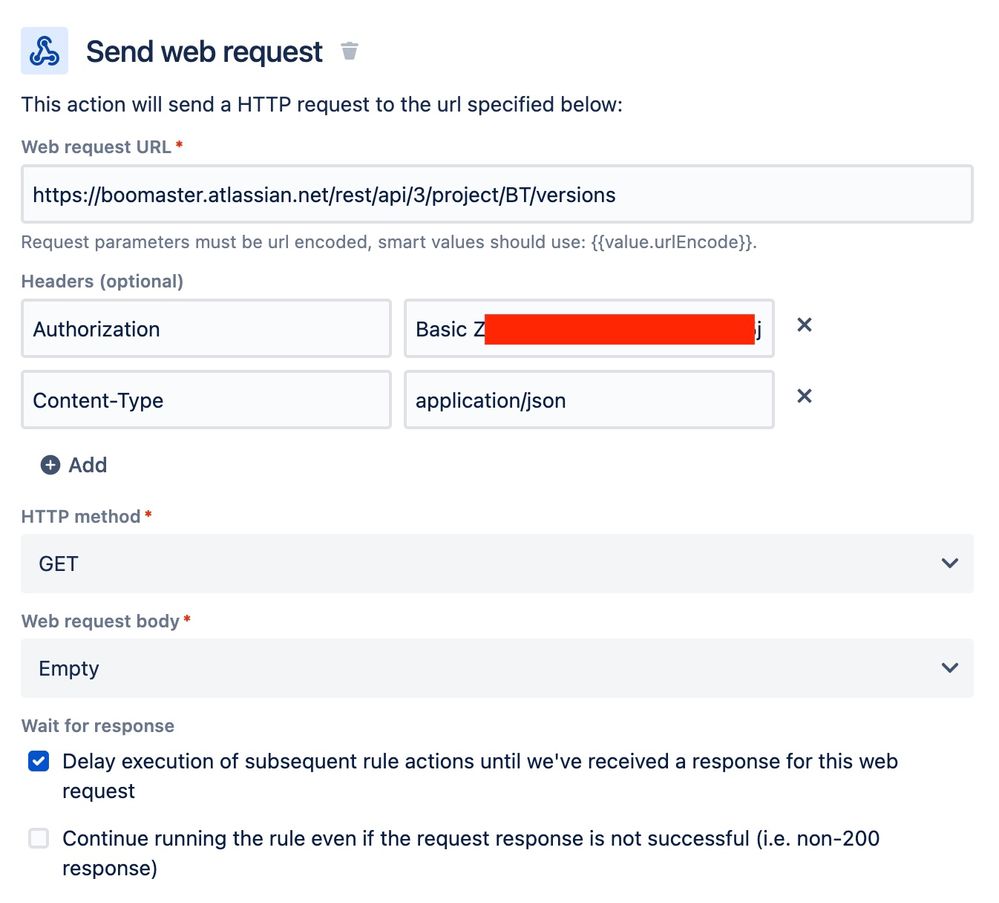Click the Wait for response label
The width and height of the screenshot is (999, 903).
97,725
